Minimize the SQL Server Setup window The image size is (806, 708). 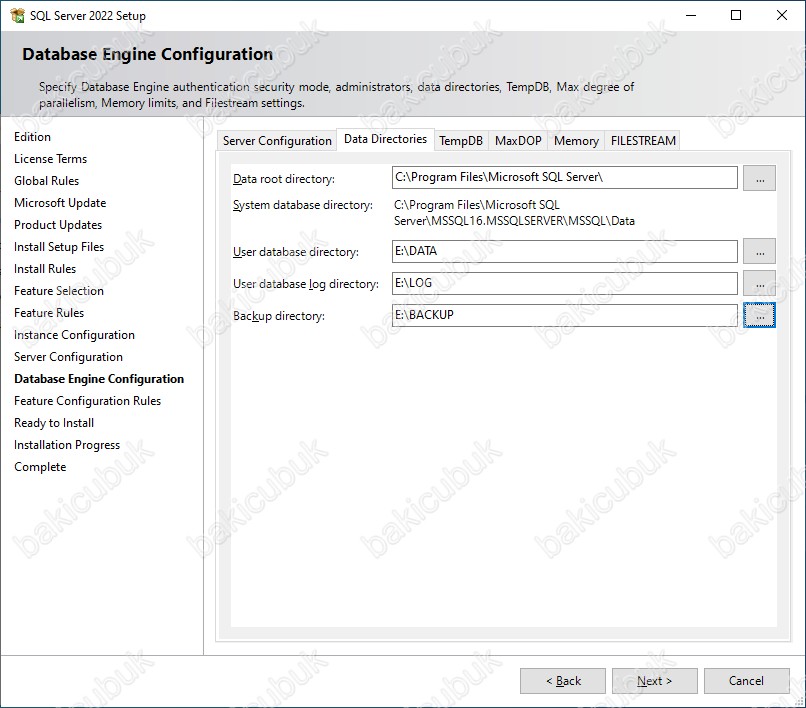tap(690, 15)
